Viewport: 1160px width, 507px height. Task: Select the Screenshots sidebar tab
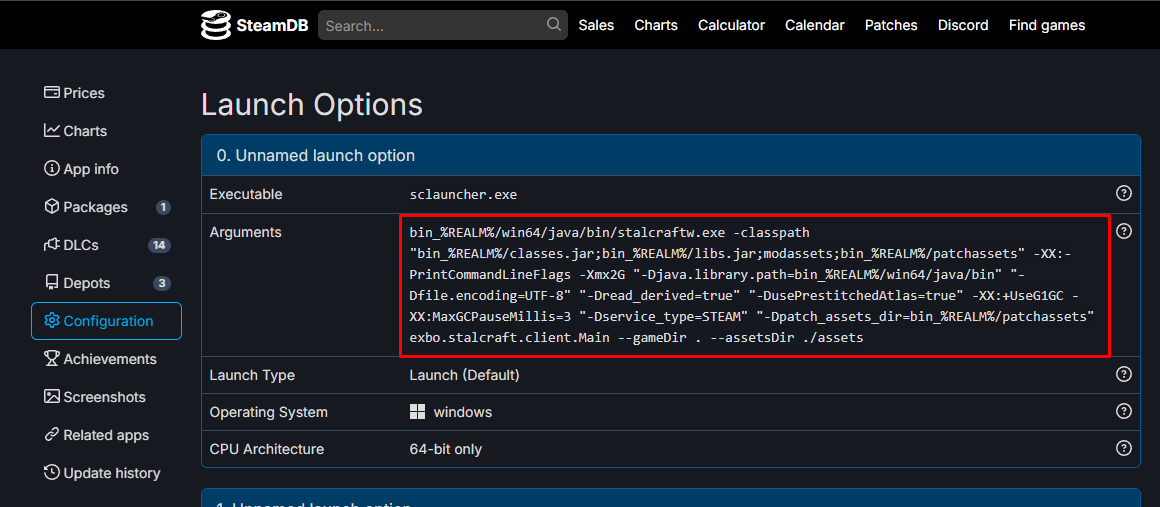107,397
